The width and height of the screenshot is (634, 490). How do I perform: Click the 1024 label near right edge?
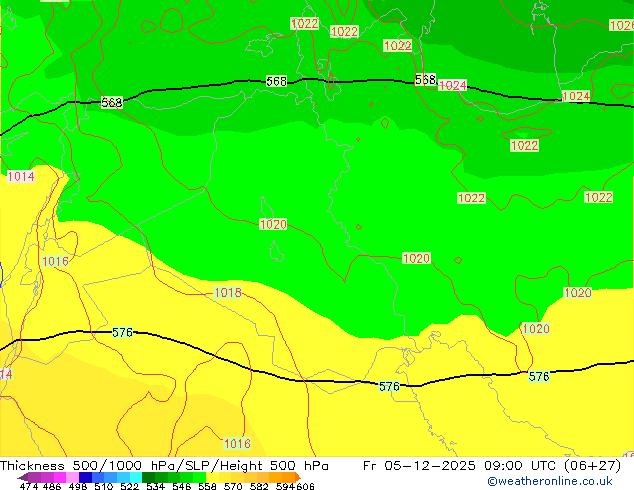(x=576, y=96)
